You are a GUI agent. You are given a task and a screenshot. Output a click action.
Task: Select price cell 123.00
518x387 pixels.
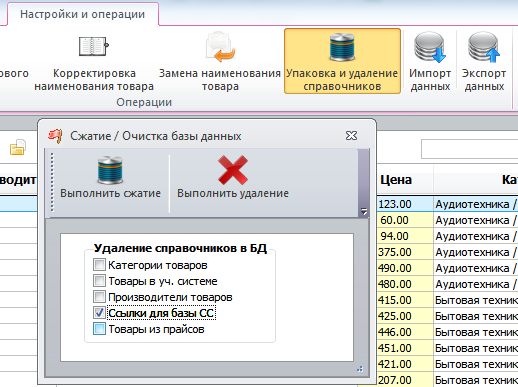405,204
